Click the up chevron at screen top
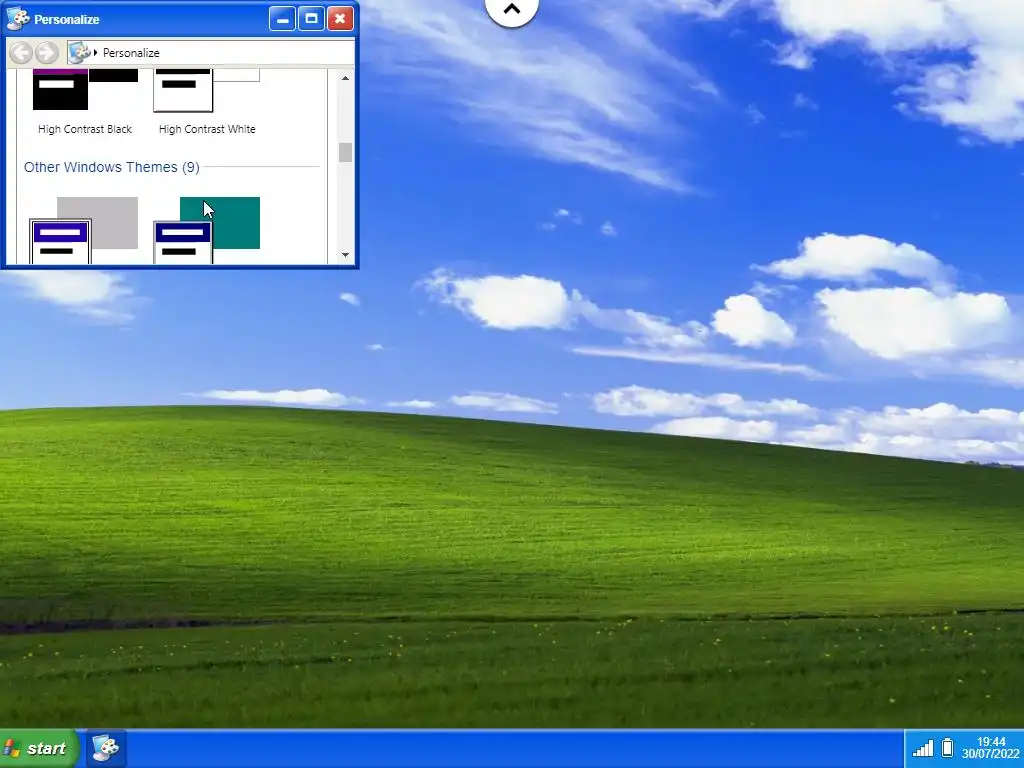Screen dimensions: 1024x768 [x=512, y=10]
